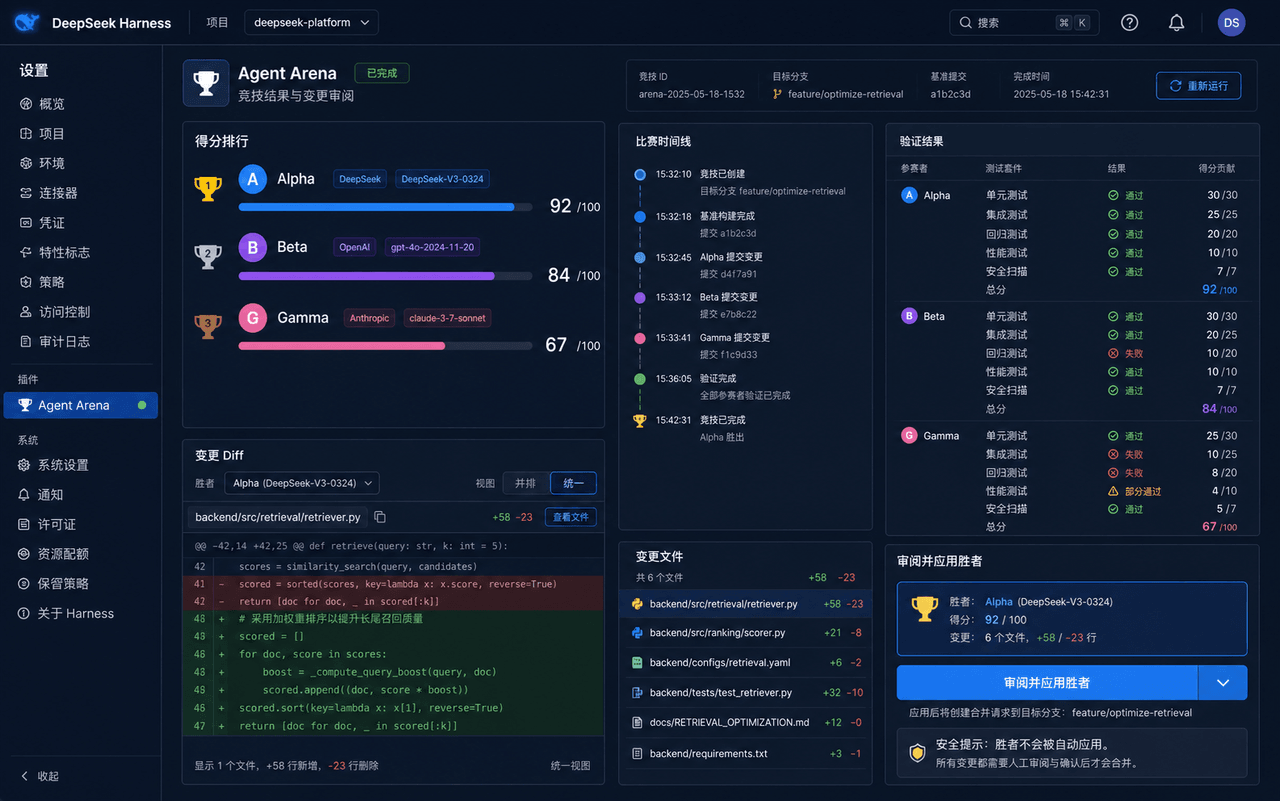Click the 统一视图 footer link
The image size is (1280, 801).
tap(570, 766)
